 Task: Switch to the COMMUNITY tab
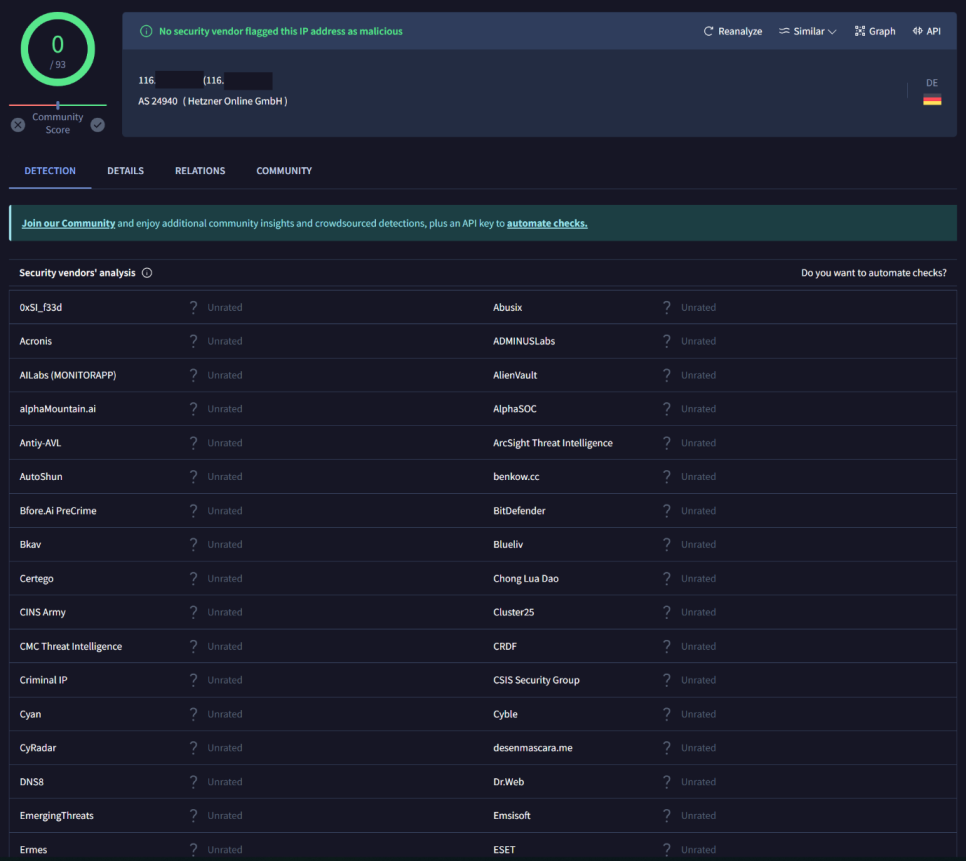(x=284, y=171)
